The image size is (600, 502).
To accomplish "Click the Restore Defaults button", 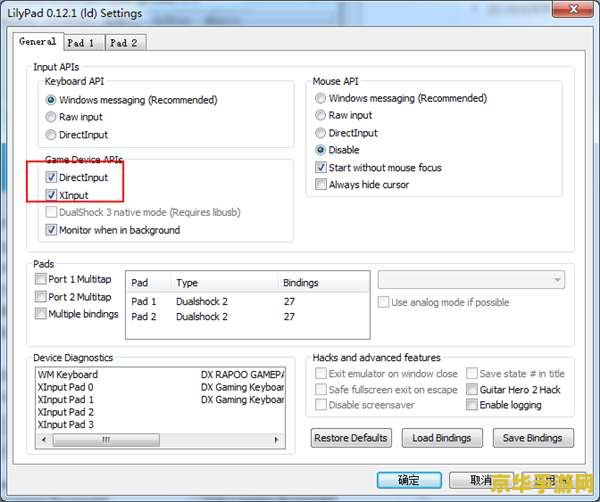I will (x=351, y=438).
